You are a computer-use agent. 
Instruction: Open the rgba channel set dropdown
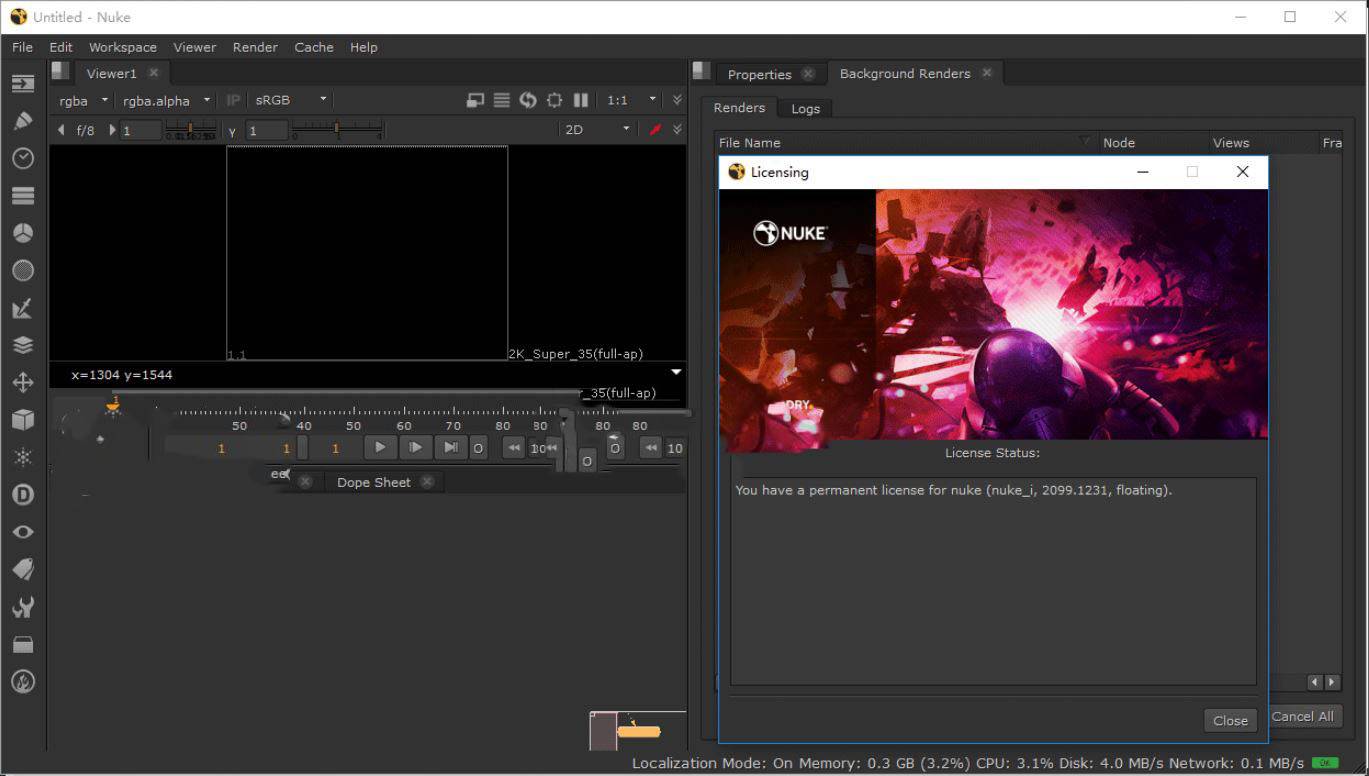[x=83, y=100]
